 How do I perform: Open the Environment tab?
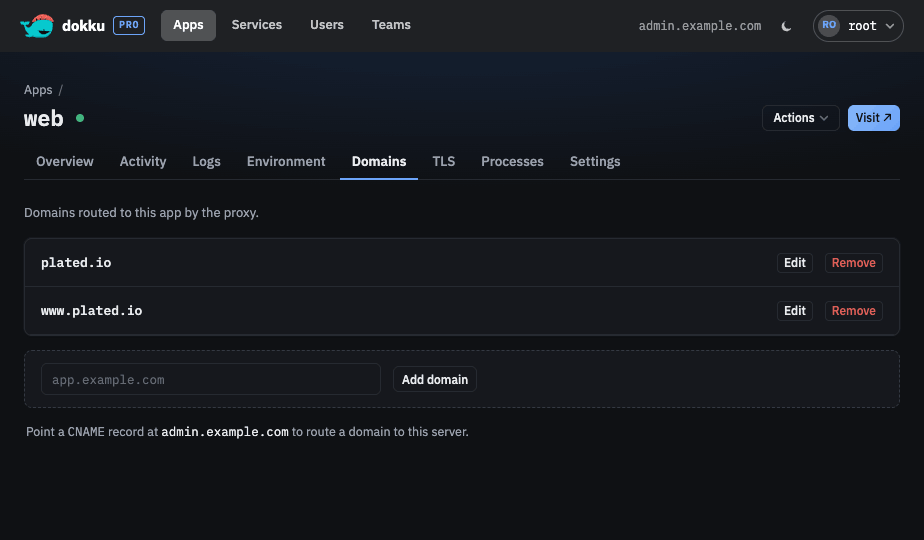click(286, 162)
